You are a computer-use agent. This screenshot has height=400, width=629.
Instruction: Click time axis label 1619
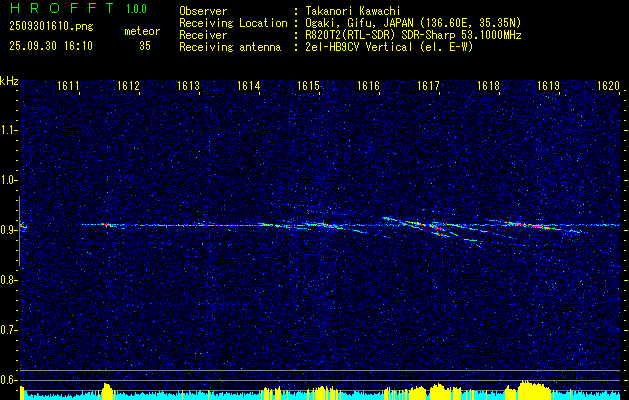(x=549, y=86)
